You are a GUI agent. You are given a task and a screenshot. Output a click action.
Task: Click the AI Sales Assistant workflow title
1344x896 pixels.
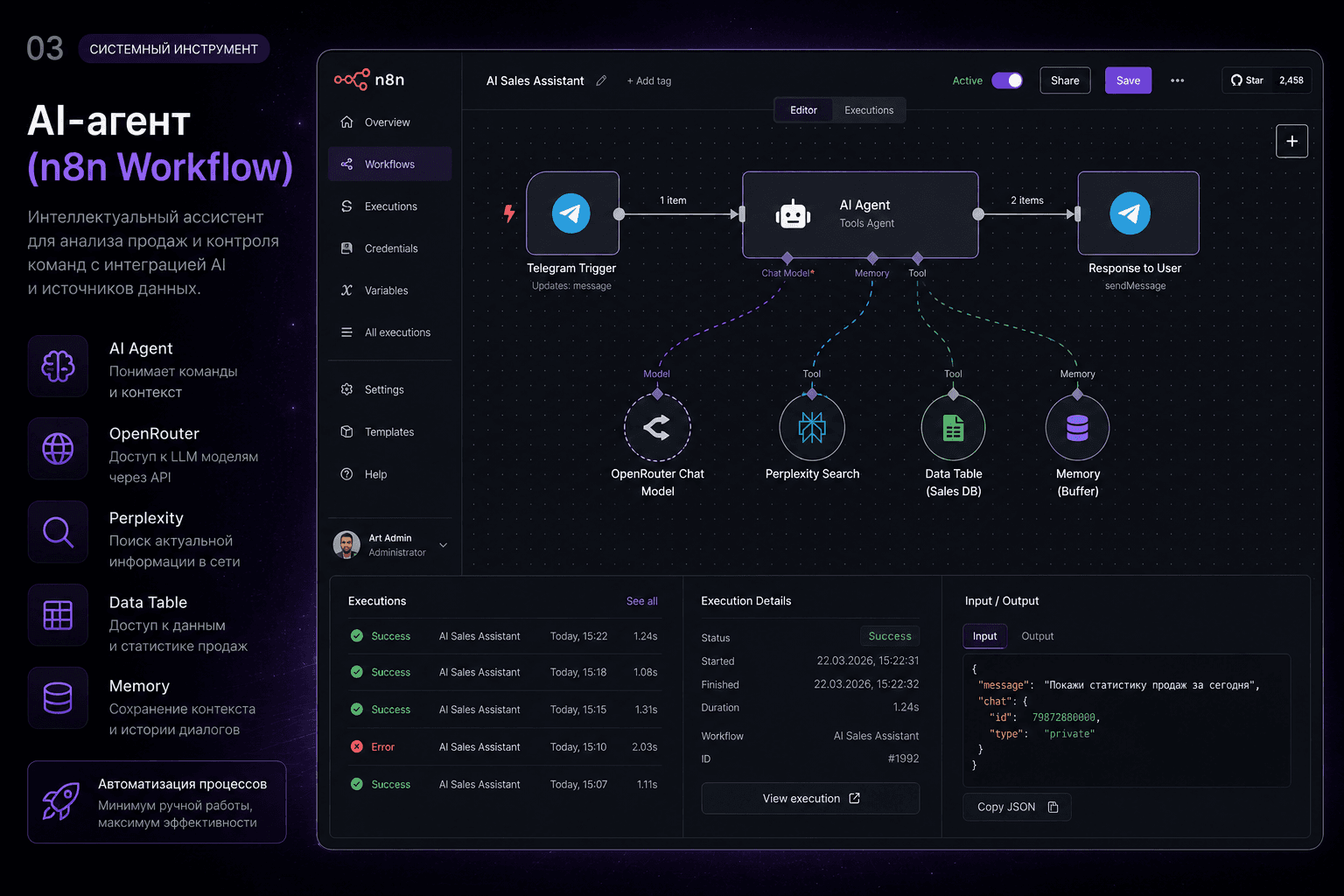[535, 80]
